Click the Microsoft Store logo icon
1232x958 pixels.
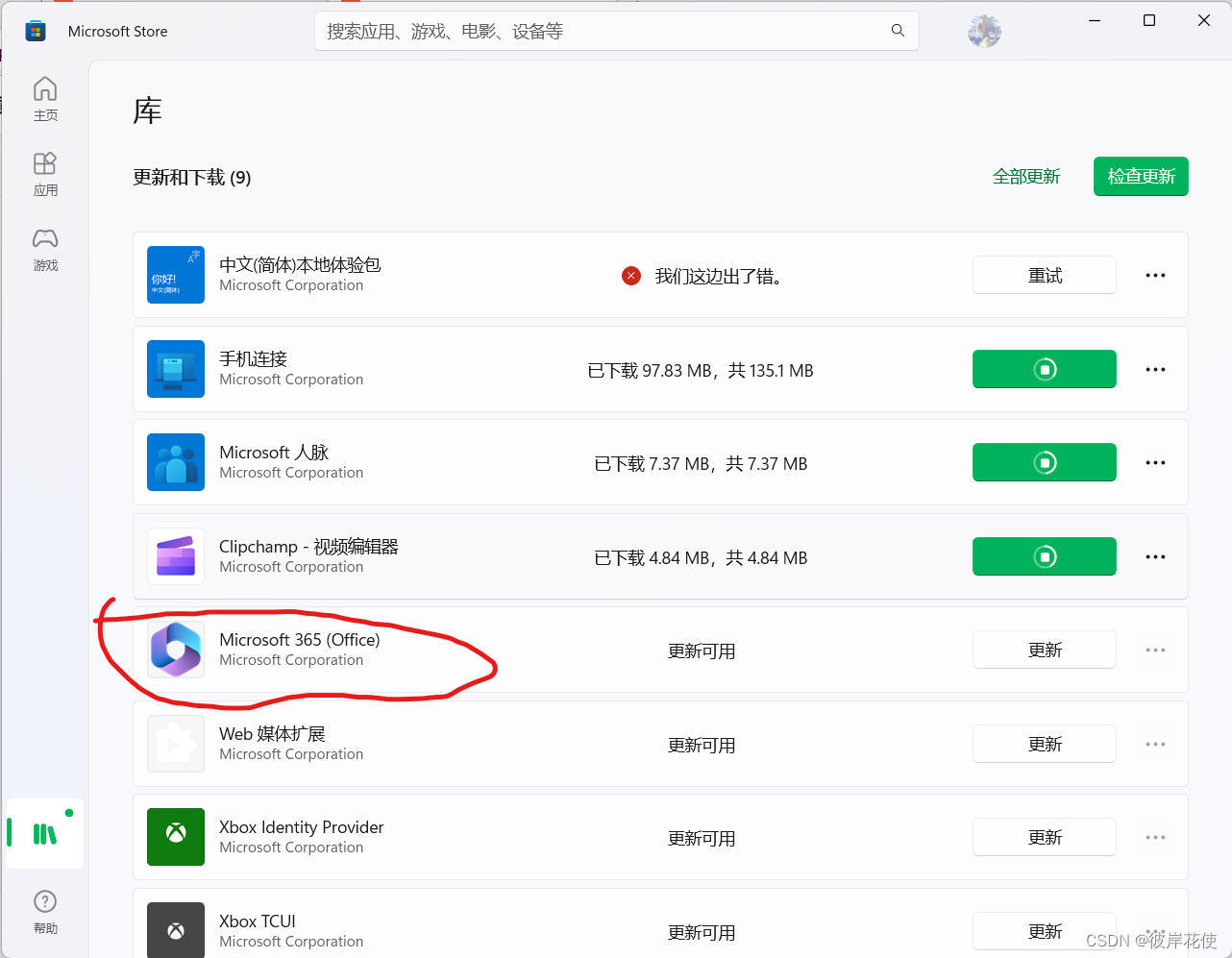(36, 32)
